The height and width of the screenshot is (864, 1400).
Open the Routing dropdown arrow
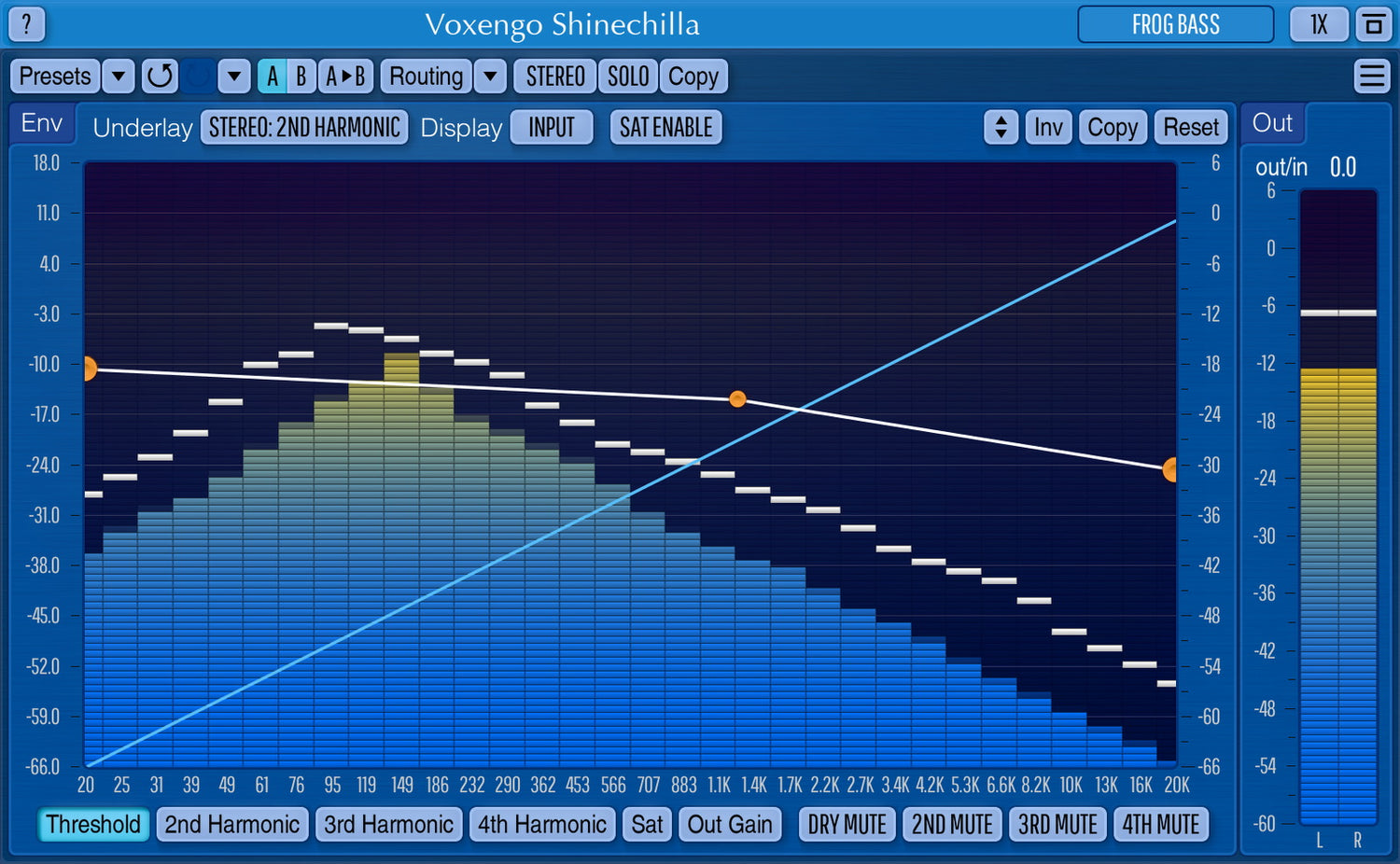[x=490, y=77]
